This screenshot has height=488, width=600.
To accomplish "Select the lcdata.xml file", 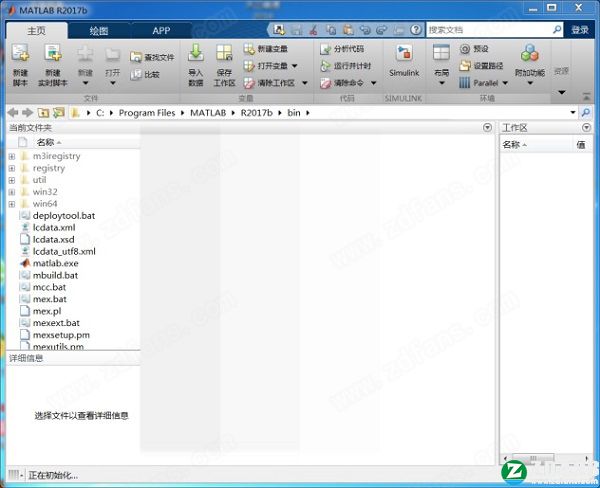I will point(54,228).
